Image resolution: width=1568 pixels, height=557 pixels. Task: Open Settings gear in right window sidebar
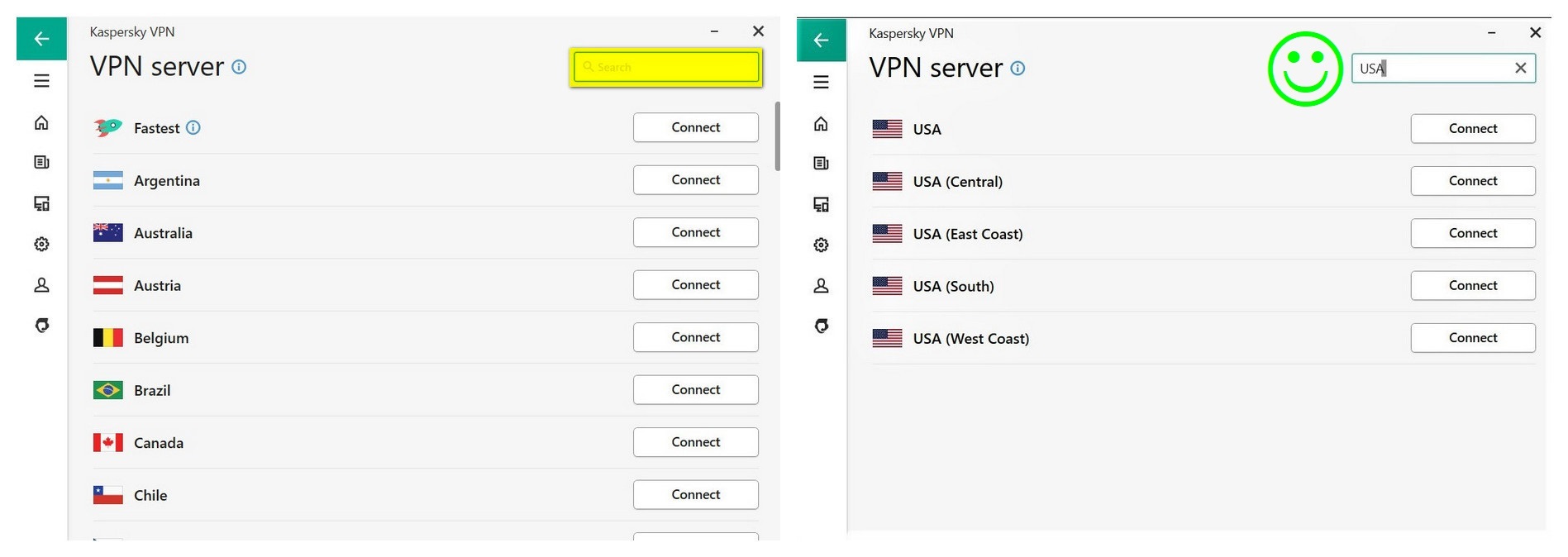pyautogui.click(x=821, y=245)
